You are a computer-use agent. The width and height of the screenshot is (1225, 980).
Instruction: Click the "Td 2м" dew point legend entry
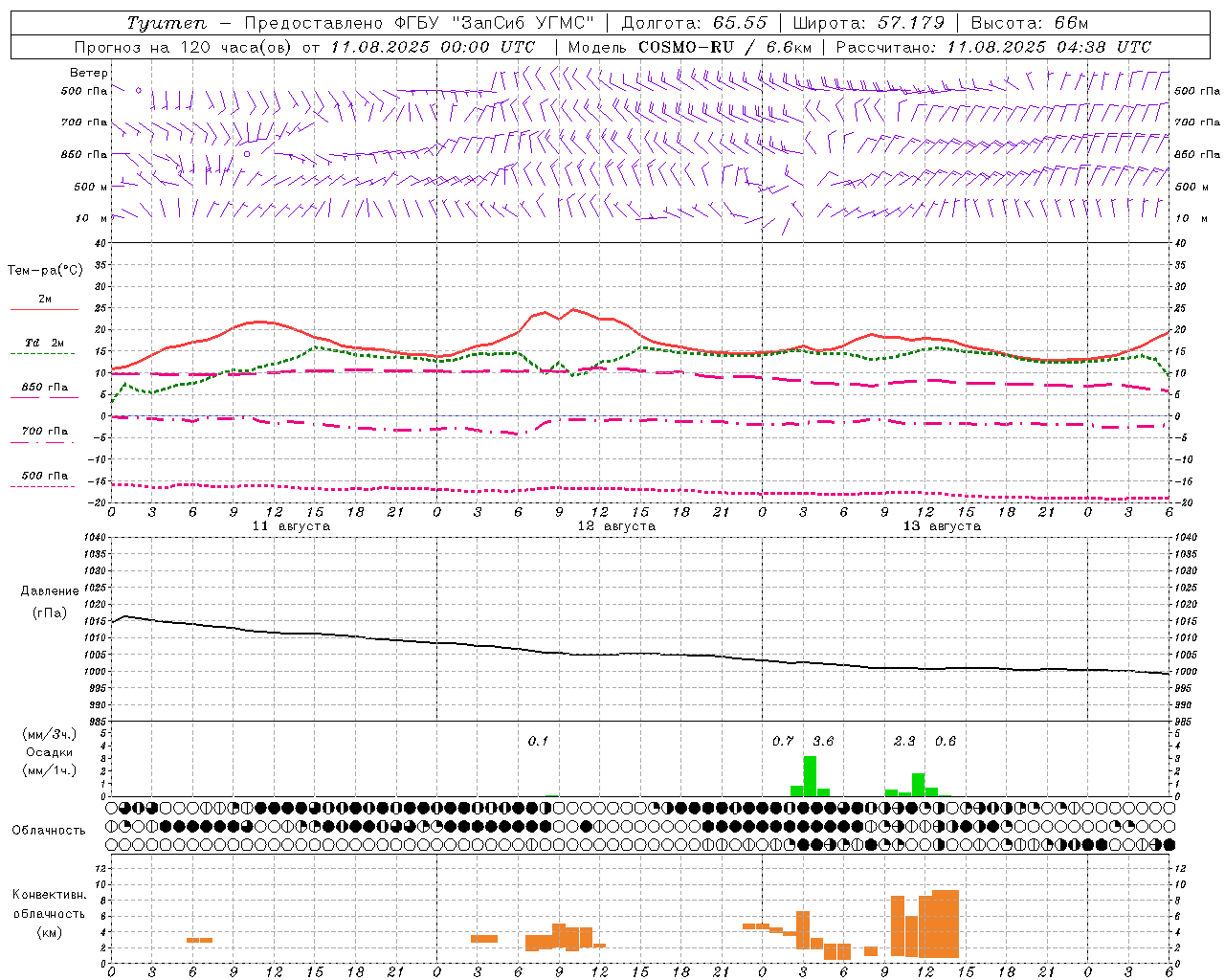(x=44, y=347)
